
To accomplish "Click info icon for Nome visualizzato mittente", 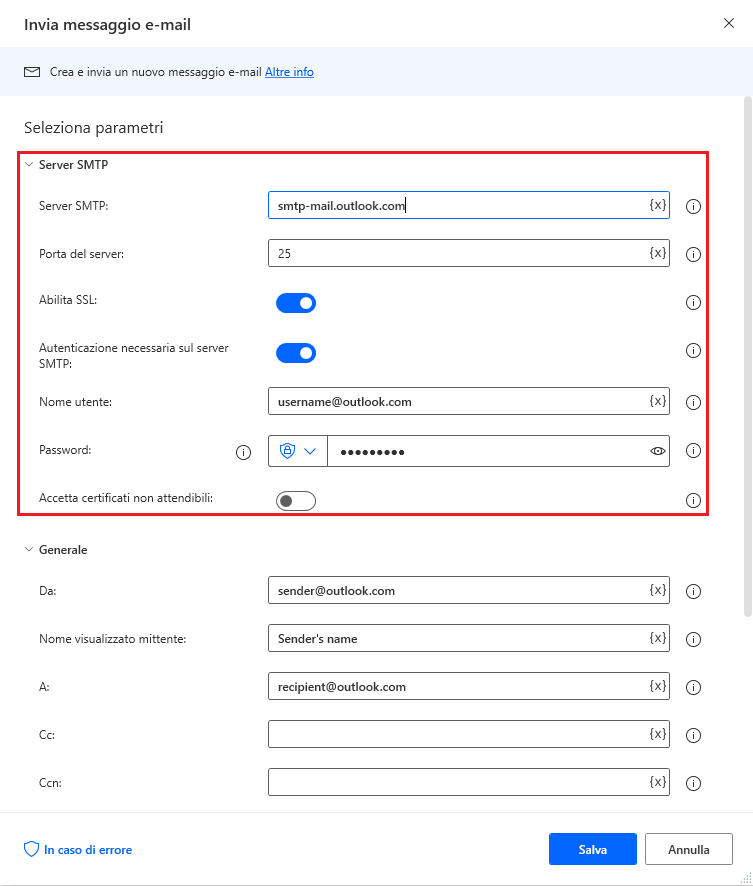I will (693, 639).
